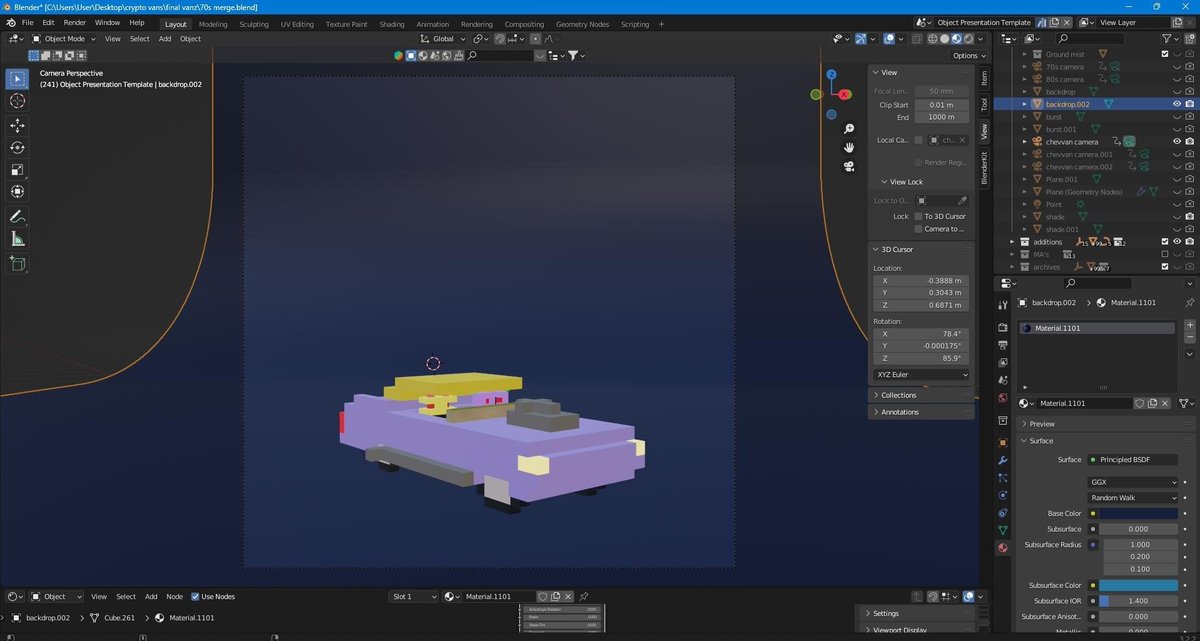Switch to the Modeling workspace tab
Image resolution: width=1200 pixels, height=641 pixels.
point(213,24)
